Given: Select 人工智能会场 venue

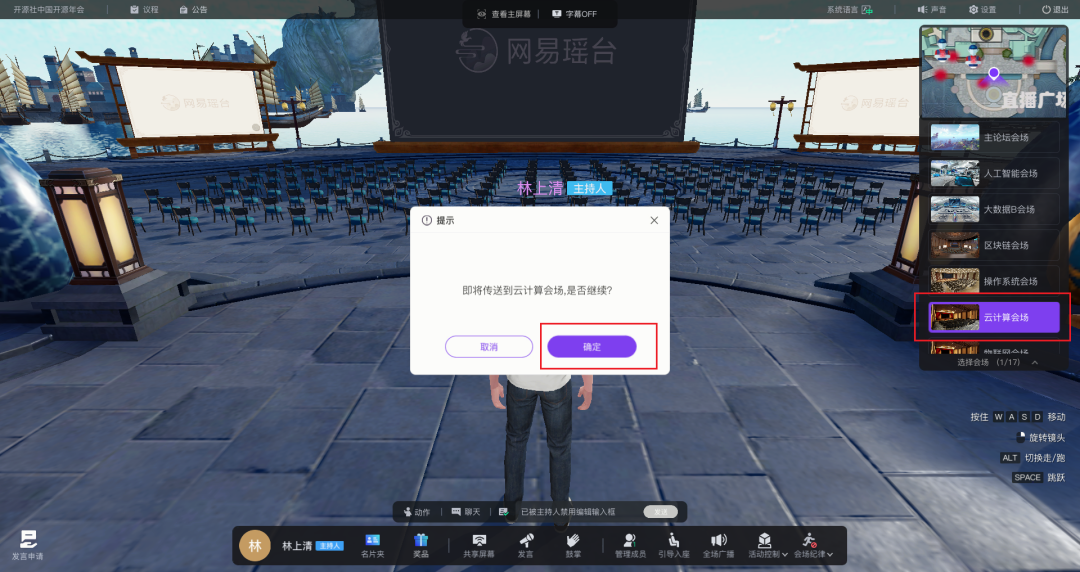Looking at the screenshot, I should click(x=994, y=173).
